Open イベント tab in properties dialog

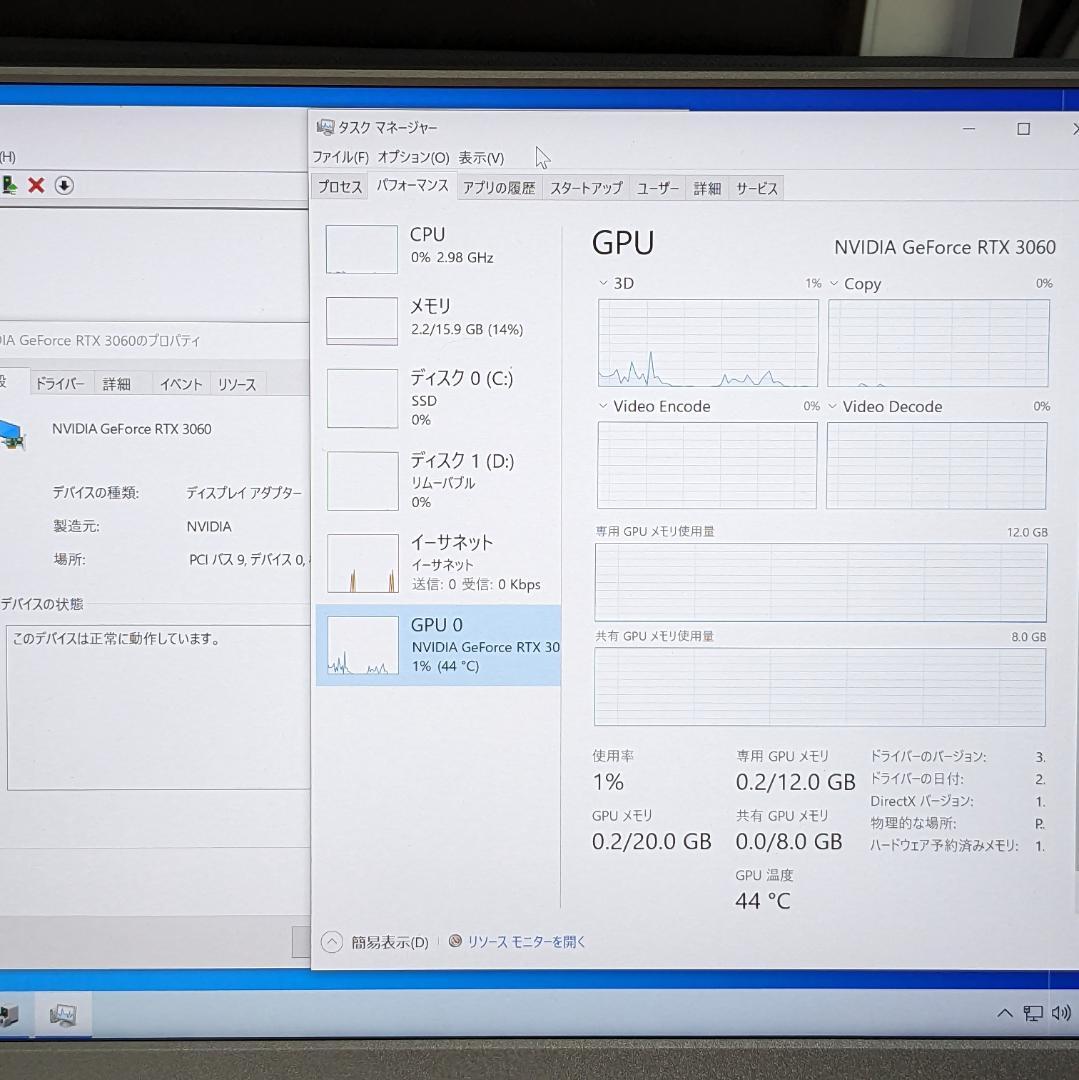181,384
